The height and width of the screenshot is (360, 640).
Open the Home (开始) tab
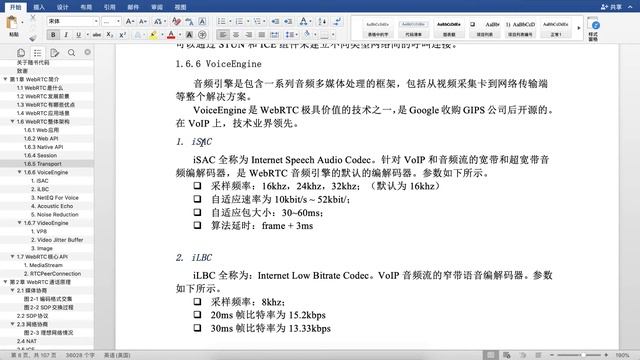tap(15, 7)
